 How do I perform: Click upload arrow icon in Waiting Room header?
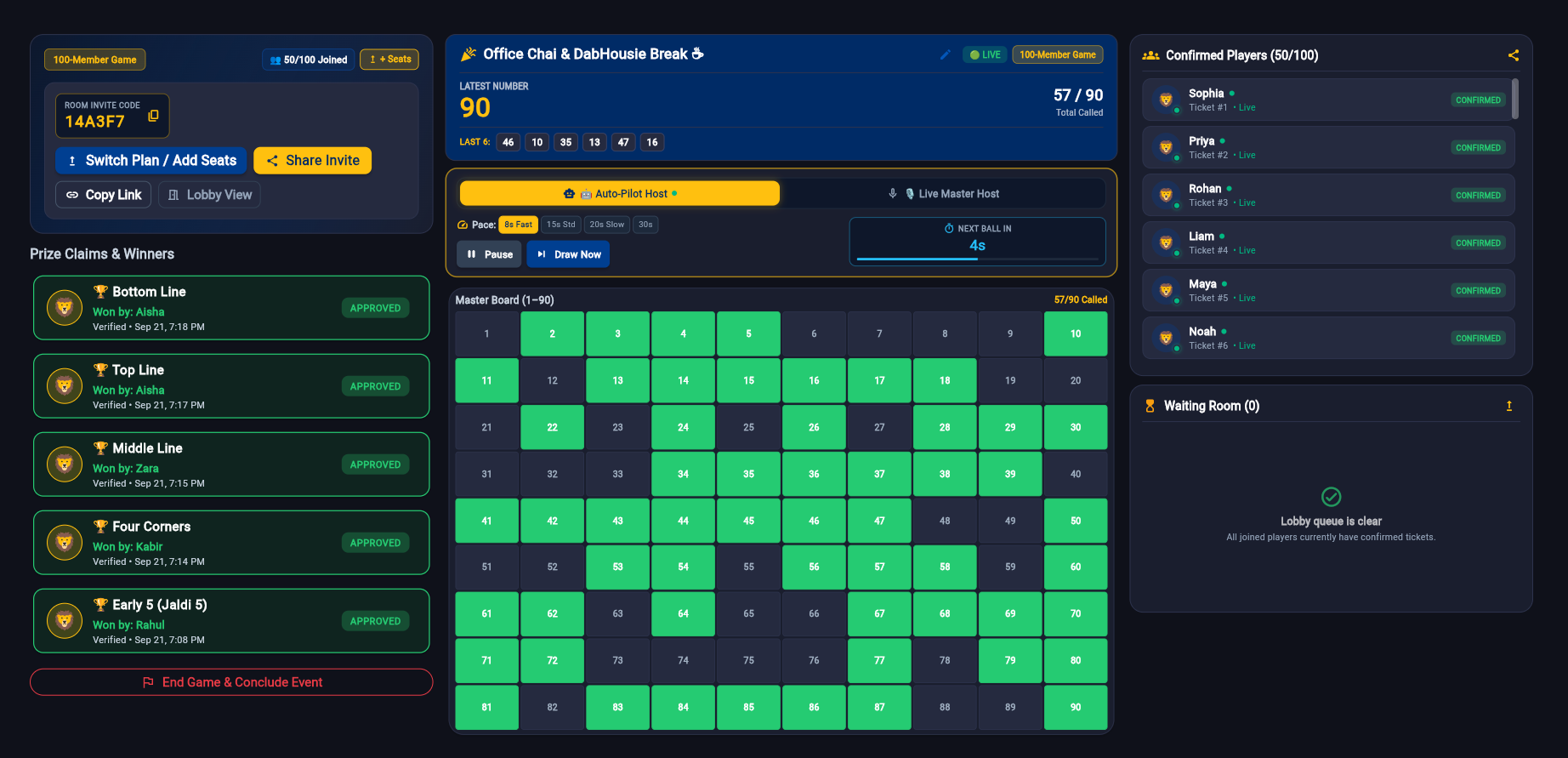[x=1509, y=406]
